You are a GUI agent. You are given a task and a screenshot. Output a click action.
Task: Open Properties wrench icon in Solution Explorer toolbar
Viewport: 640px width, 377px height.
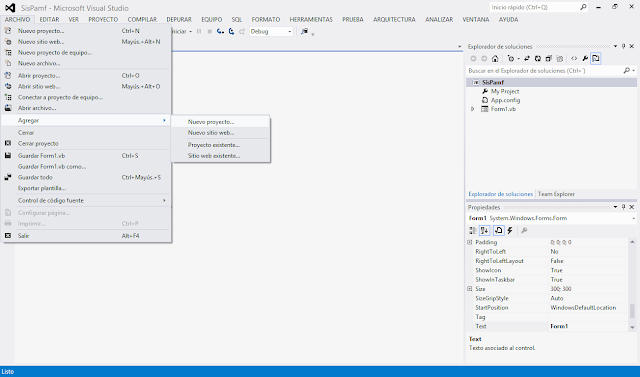[585, 59]
